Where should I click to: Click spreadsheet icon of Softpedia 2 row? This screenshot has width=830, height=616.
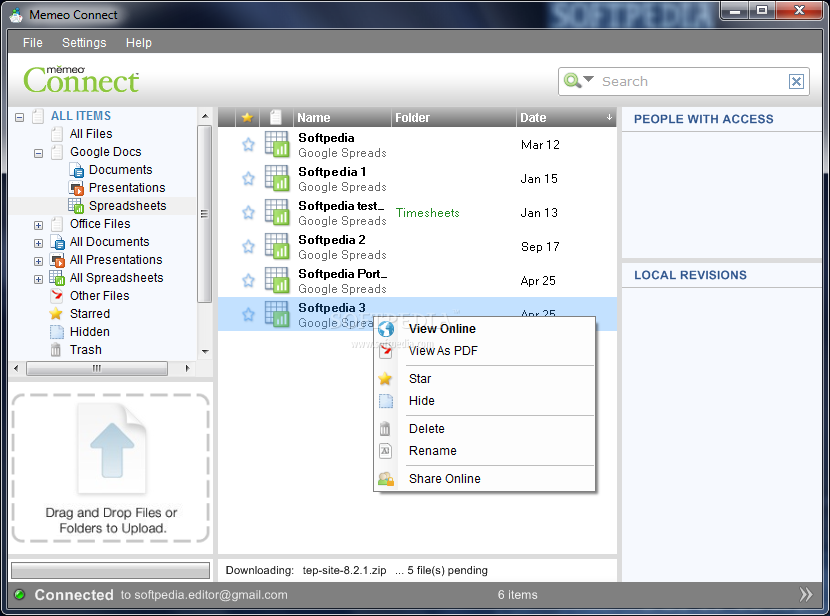tap(277, 246)
